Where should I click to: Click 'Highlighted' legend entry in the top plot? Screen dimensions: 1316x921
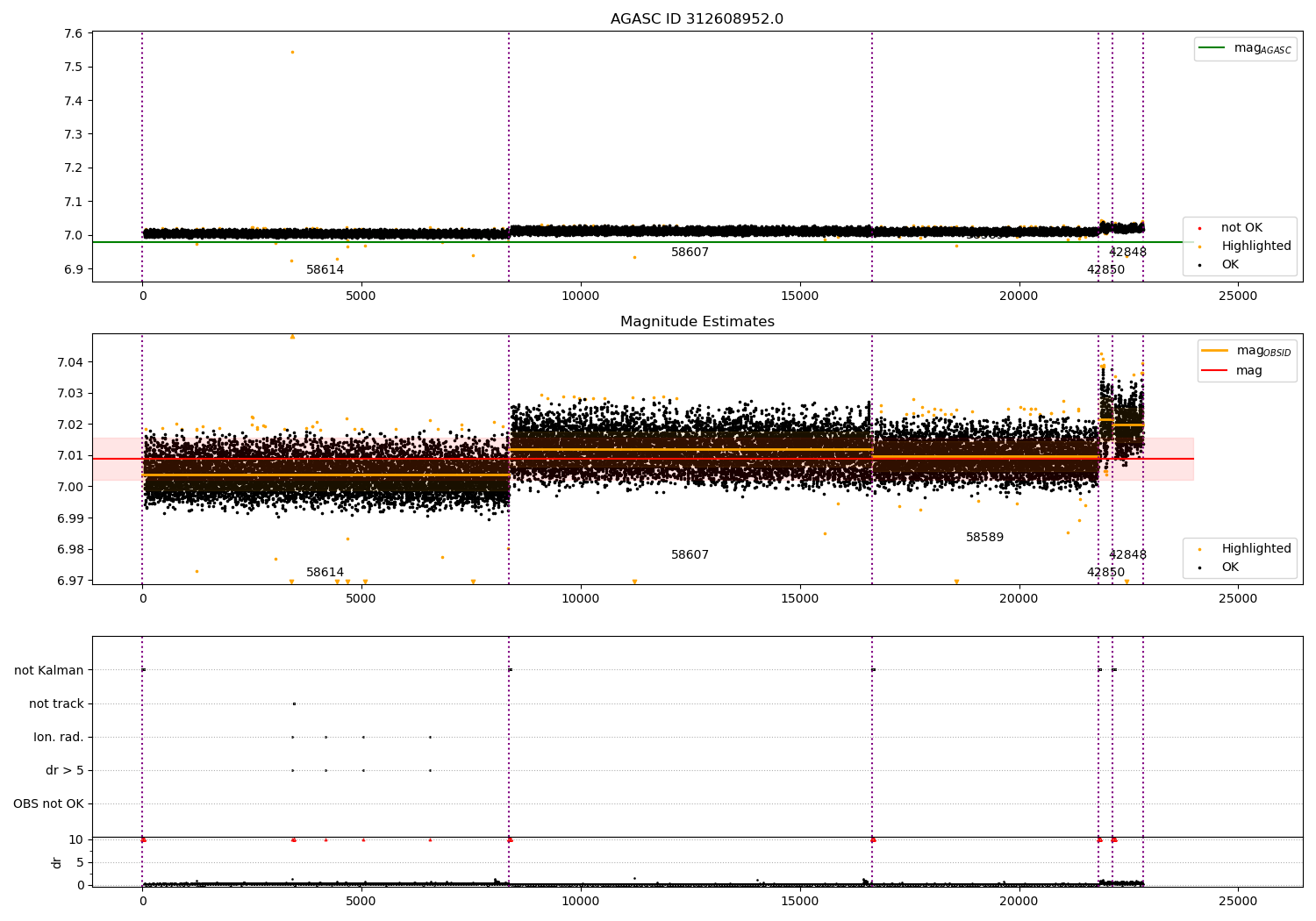pos(1255,246)
